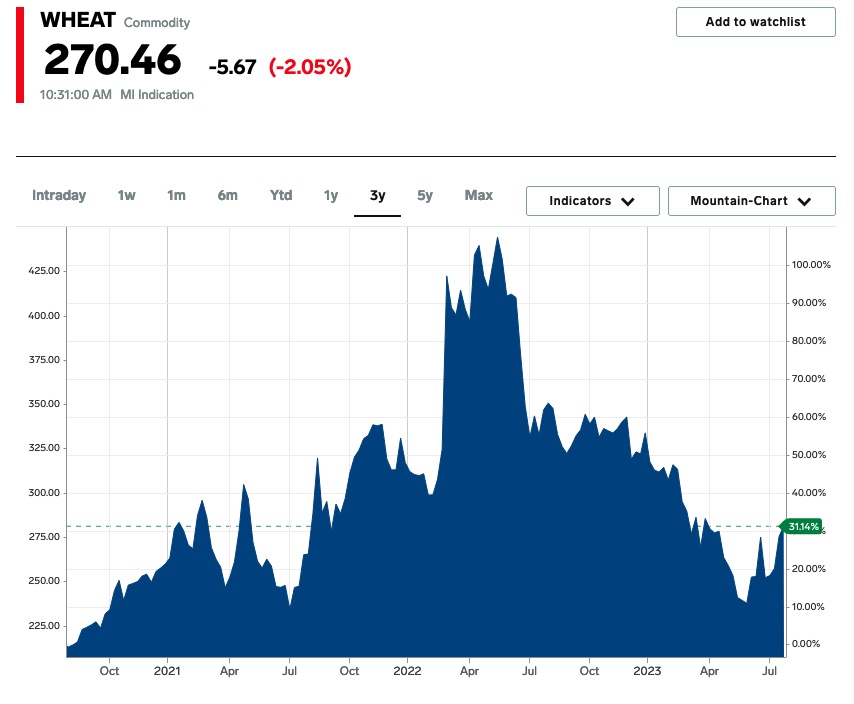Click the 300.00 y-axis label
Screen dimensions: 854x704
point(44,493)
